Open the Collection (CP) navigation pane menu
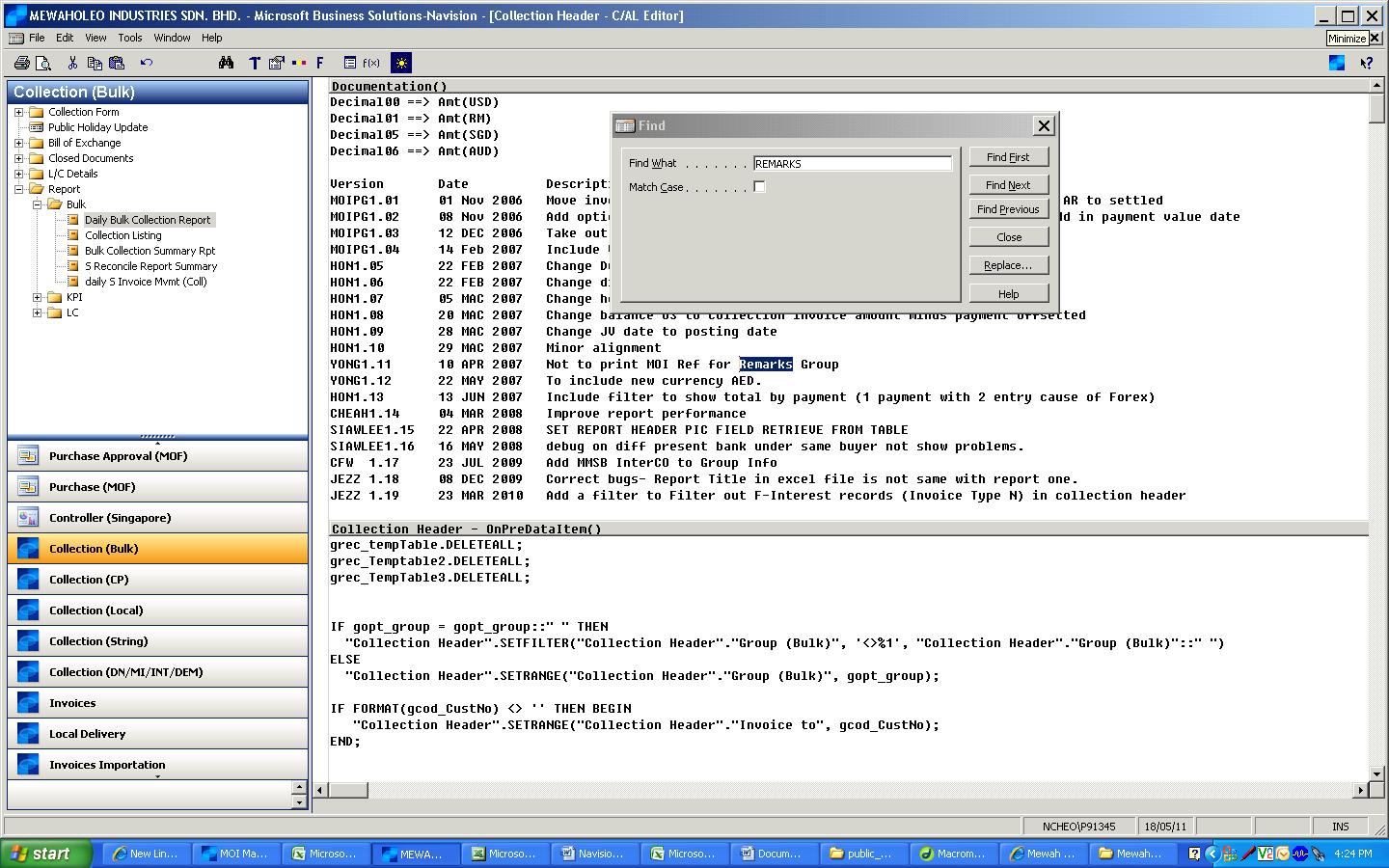The width and height of the screenshot is (1389, 868). pos(158,580)
